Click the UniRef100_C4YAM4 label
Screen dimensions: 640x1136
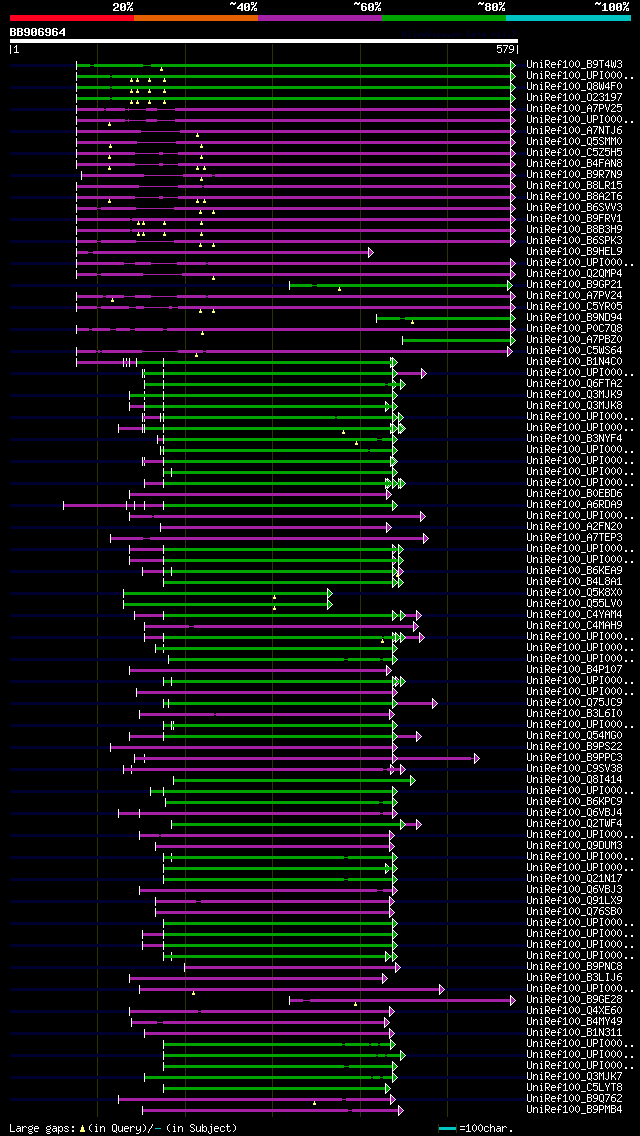[x=575, y=615]
